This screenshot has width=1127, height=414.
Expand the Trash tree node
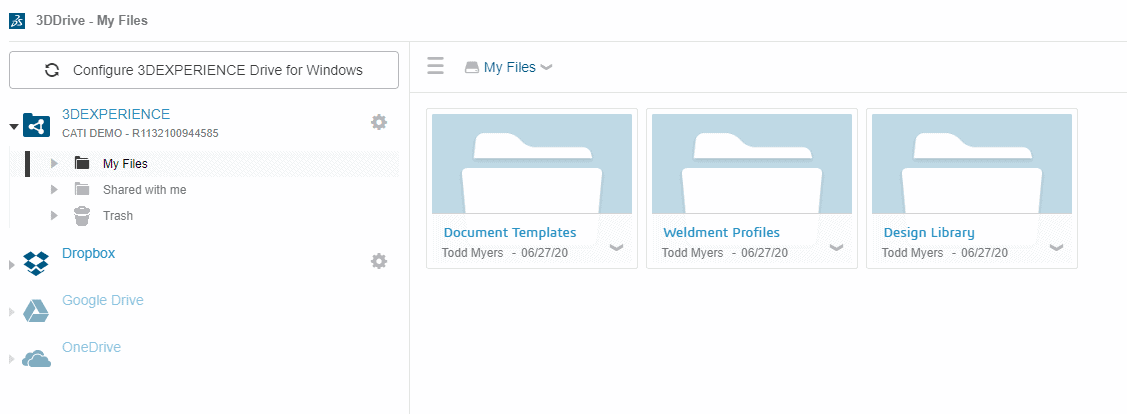[54, 216]
